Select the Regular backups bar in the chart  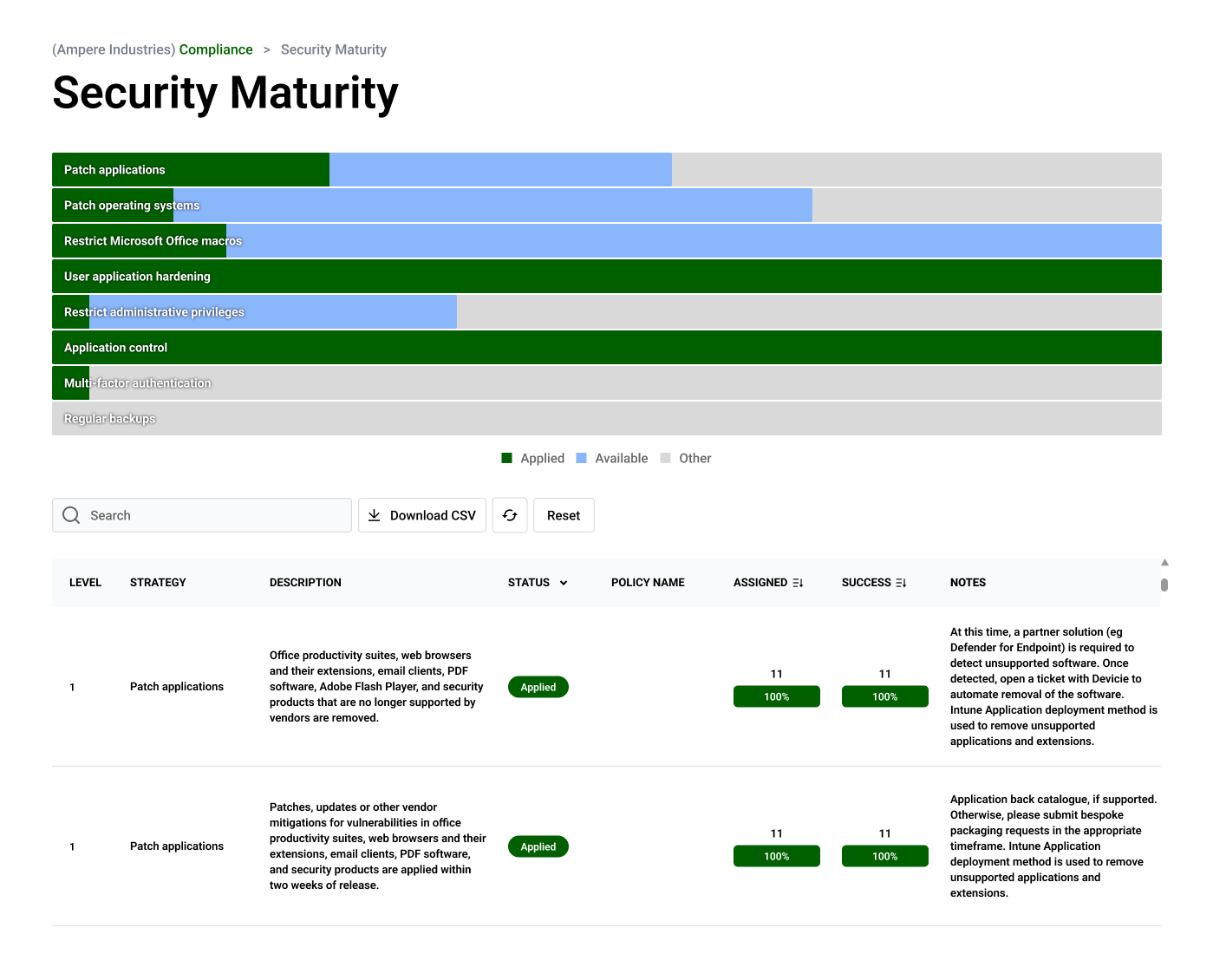coord(607,418)
